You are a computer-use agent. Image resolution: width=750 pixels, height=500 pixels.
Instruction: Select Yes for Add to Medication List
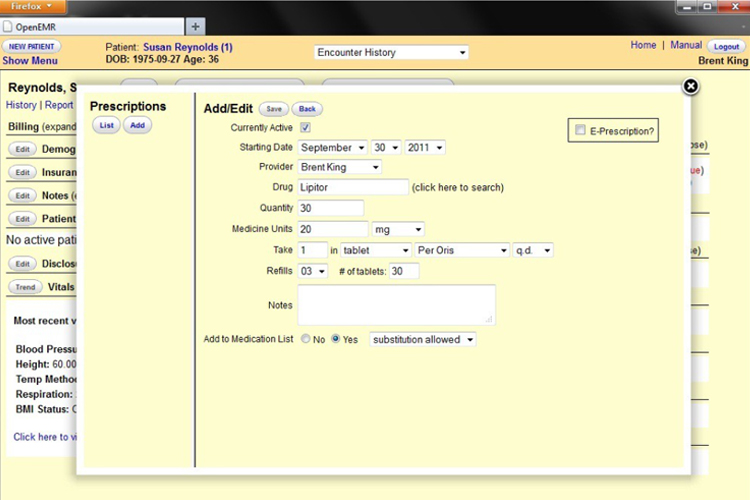(x=335, y=340)
